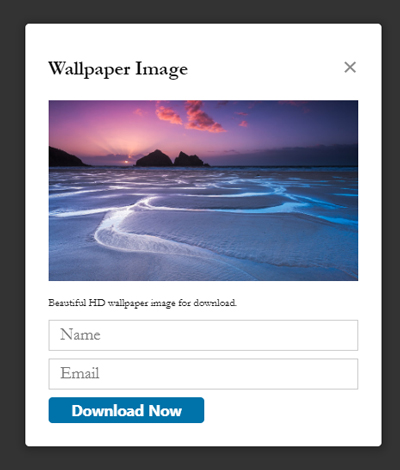Click the blue glowing water at image right
Viewport: 400px width, 470px height.
tap(333, 208)
